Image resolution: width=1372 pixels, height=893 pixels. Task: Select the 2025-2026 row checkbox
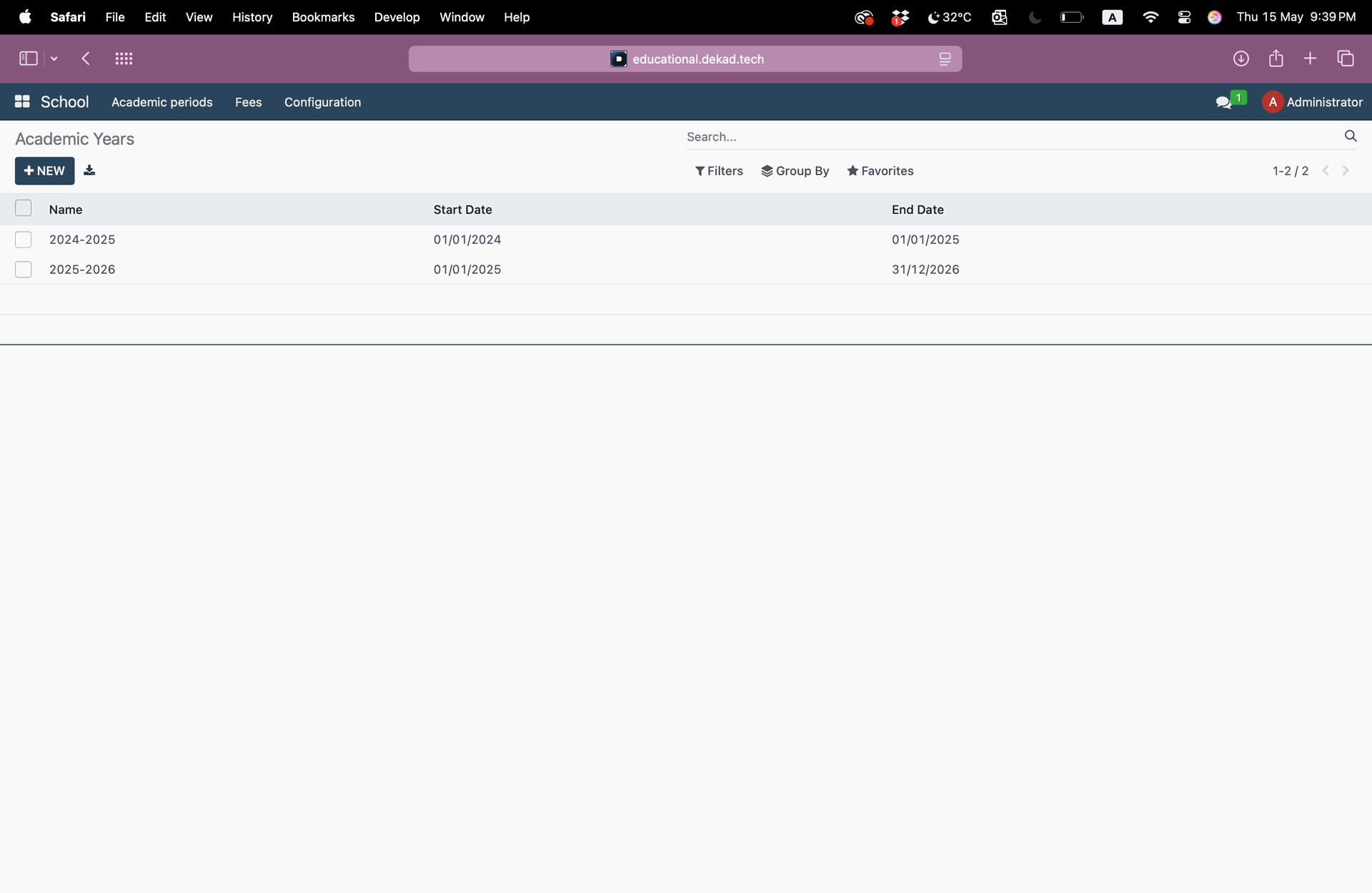click(24, 270)
